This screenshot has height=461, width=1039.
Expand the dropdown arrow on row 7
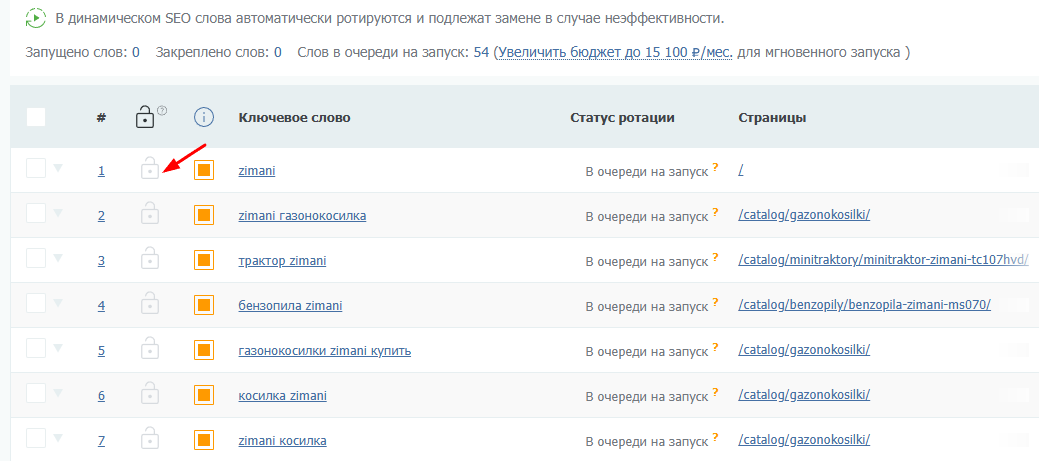pos(58,438)
